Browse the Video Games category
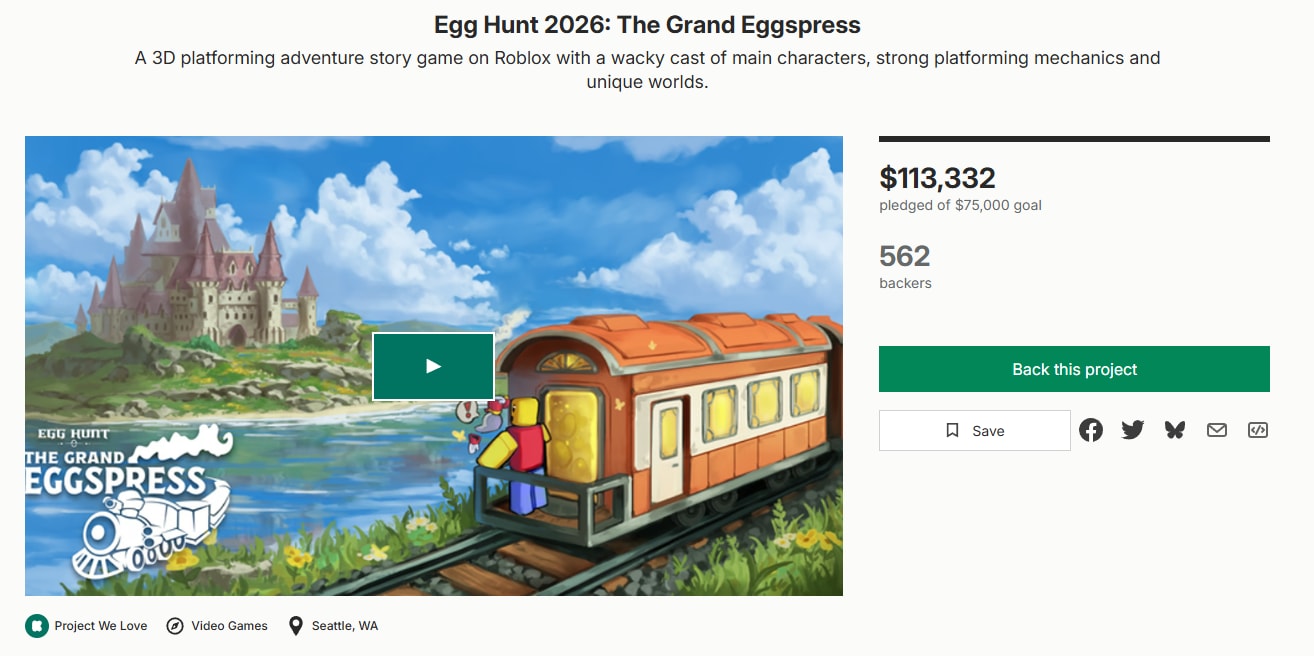This screenshot has width=1314, height=656. (x=230, y=626)
